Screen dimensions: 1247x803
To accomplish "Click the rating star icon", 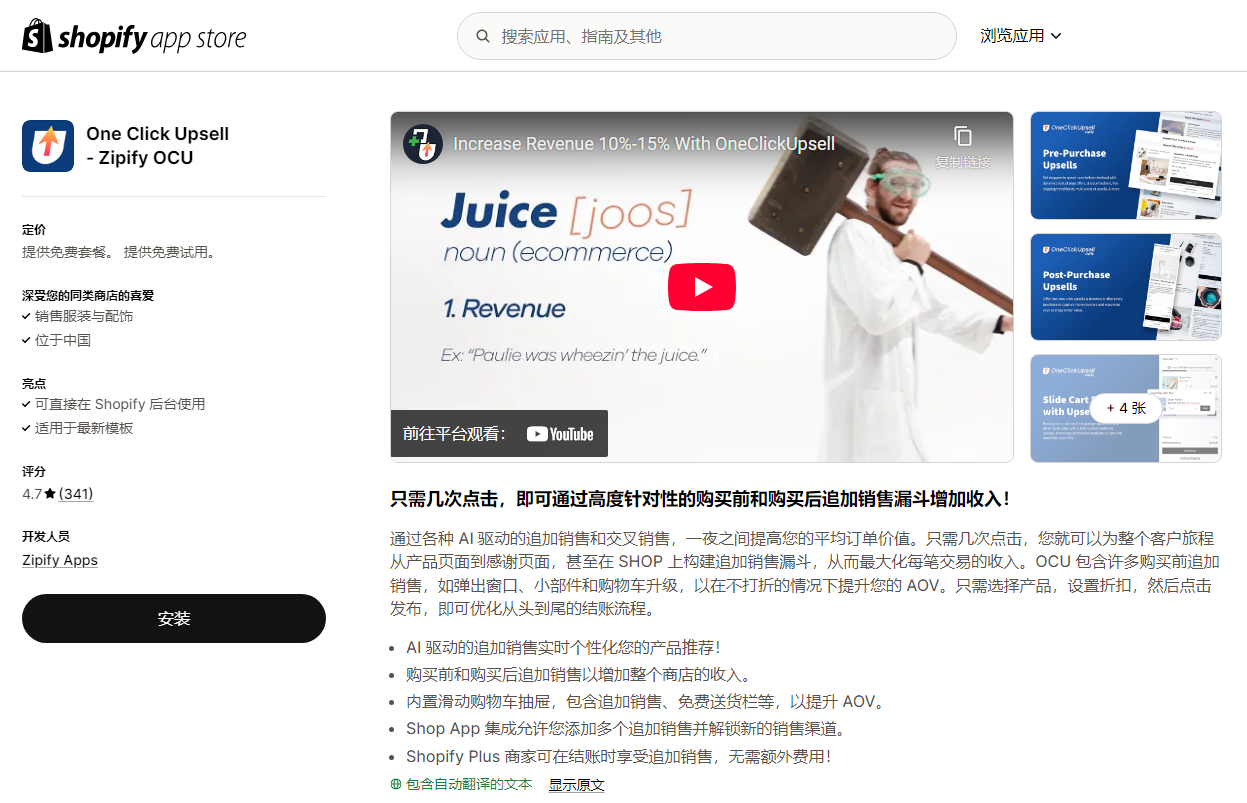I will (50, 494).
